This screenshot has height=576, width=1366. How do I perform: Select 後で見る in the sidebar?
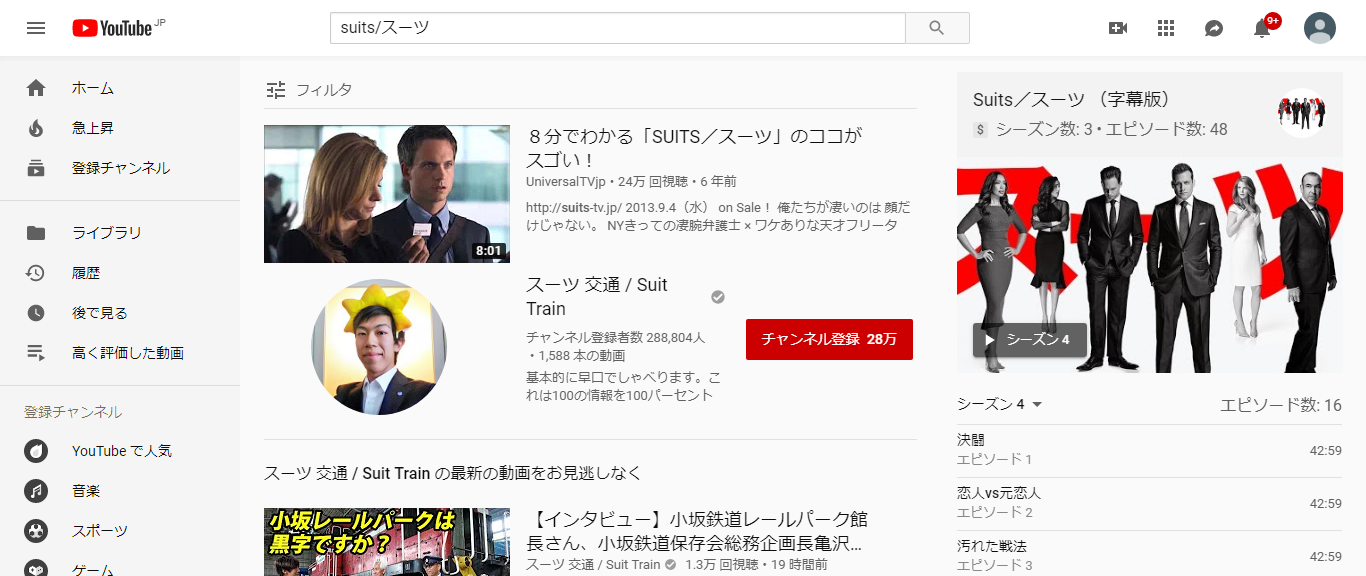click(100, 313)
